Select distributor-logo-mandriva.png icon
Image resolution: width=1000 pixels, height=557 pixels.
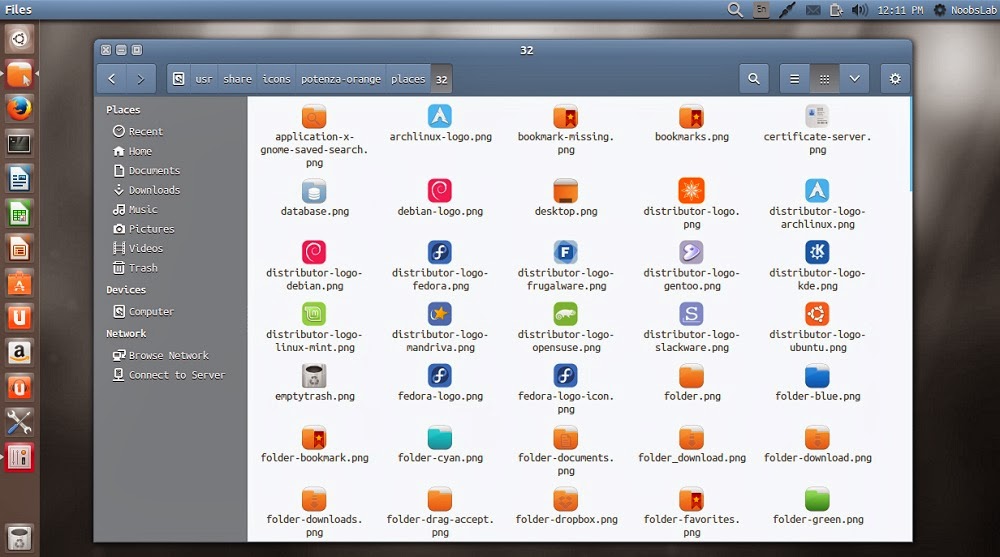440,314
